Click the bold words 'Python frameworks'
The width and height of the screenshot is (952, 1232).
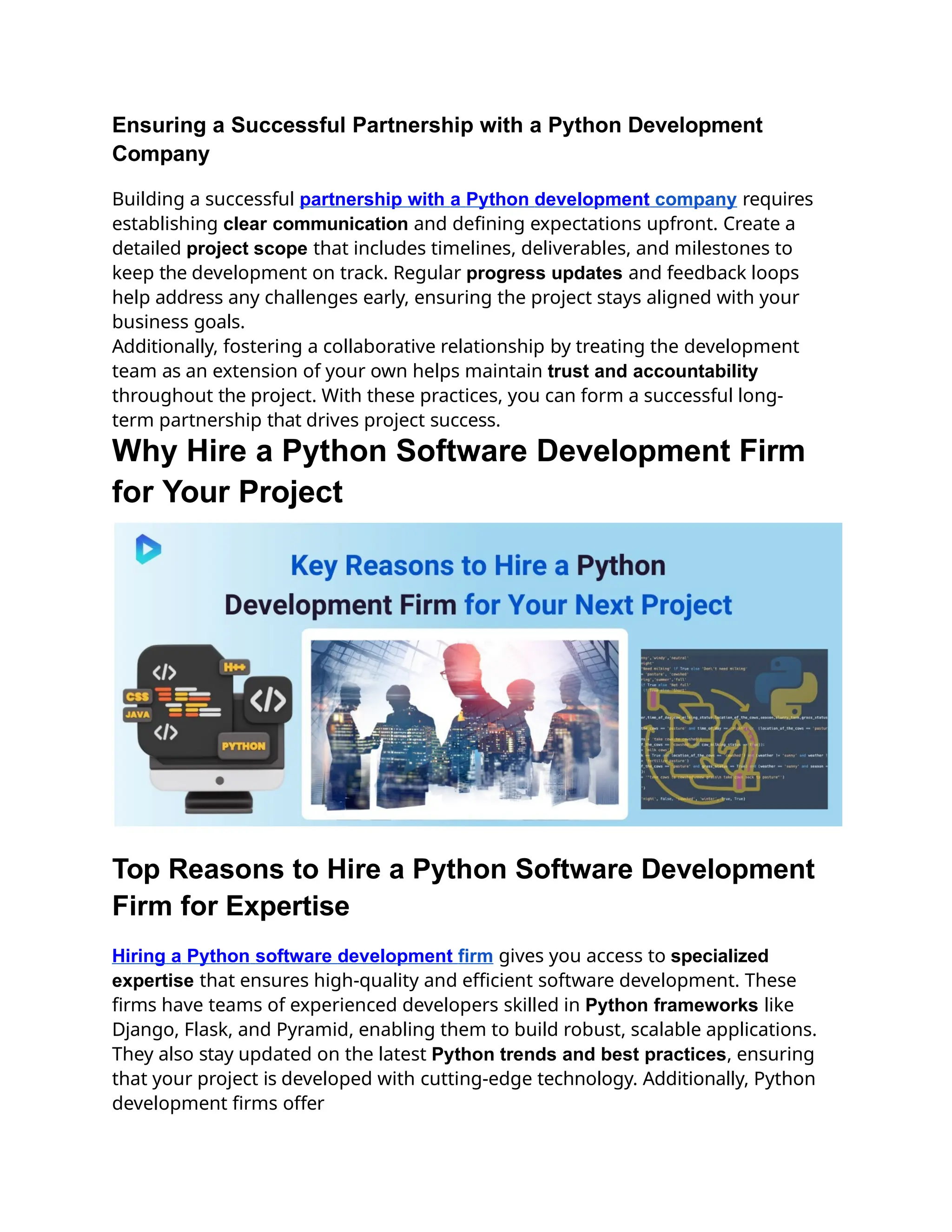pos(672,1005)
